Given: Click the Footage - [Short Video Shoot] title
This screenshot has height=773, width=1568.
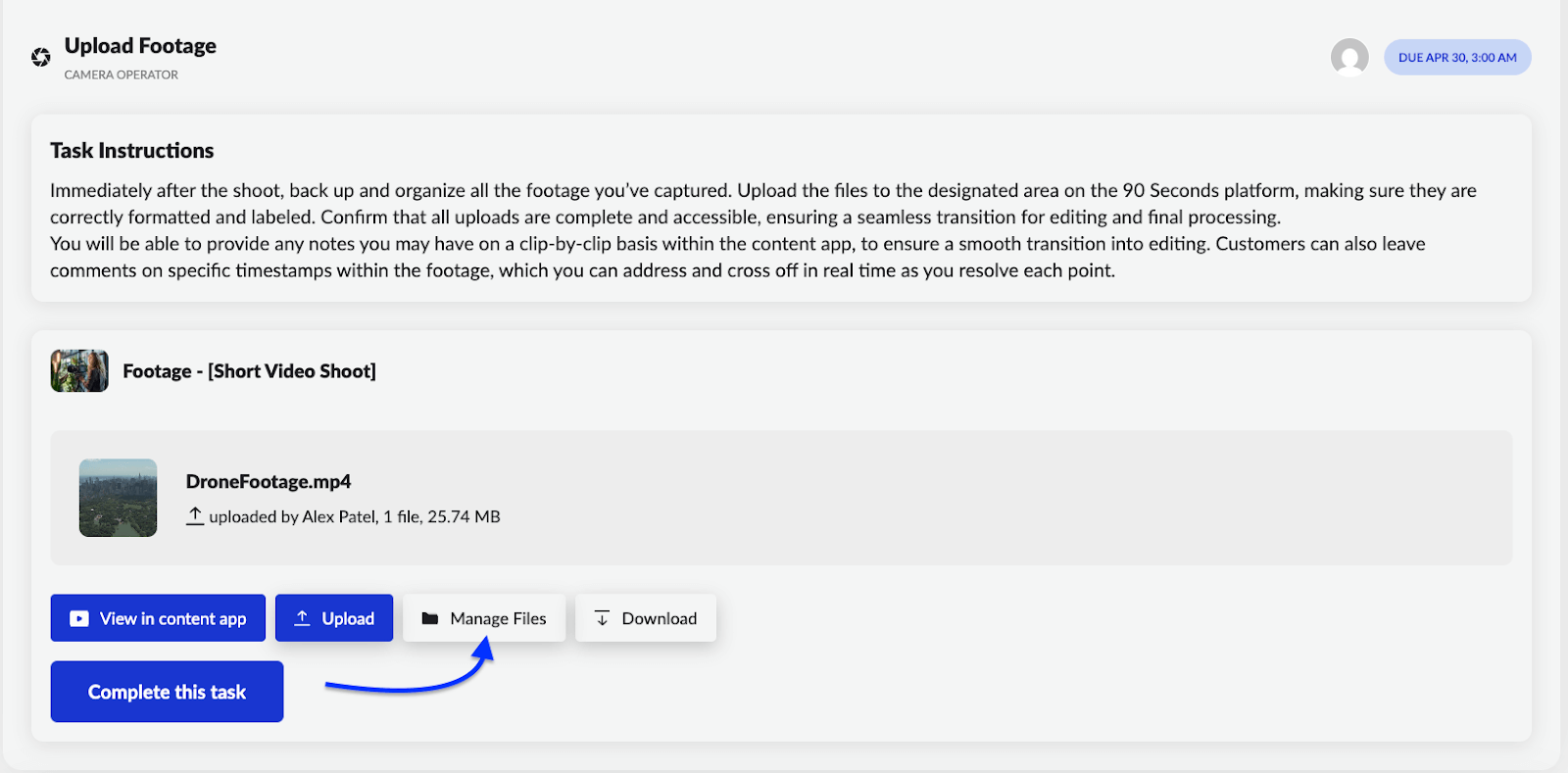Looking at the screenshot, I should coord(249,371).
